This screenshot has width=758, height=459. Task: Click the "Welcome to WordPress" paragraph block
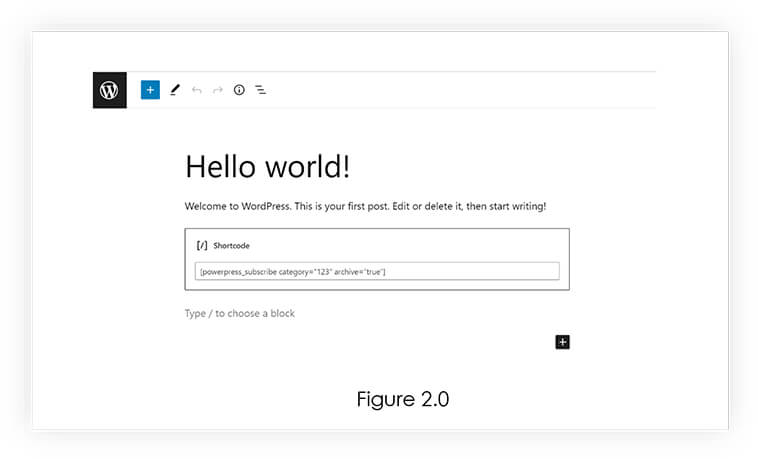click(x=365, y=206)
